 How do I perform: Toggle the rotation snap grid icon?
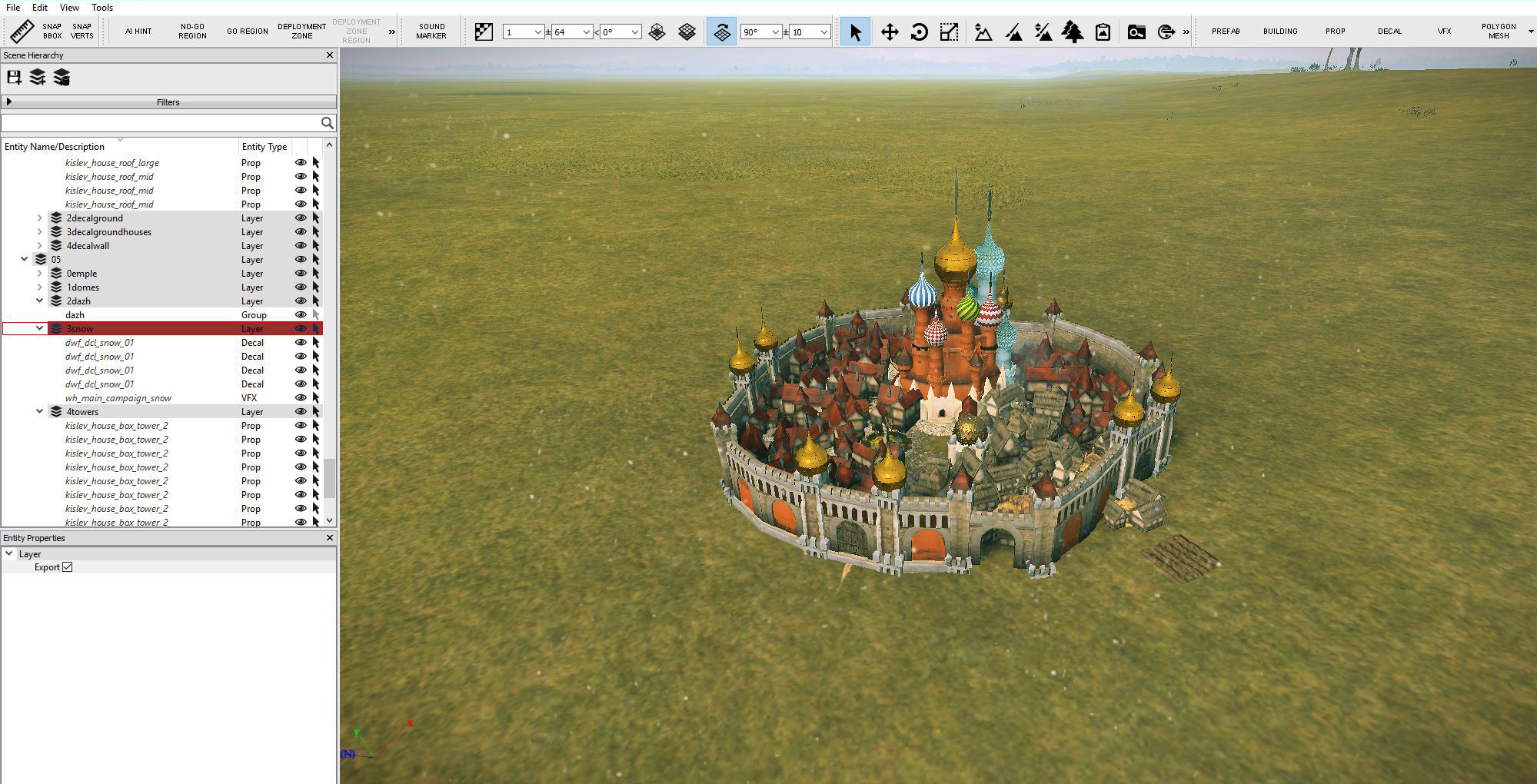pyautogui.click(x=721, y=32)
